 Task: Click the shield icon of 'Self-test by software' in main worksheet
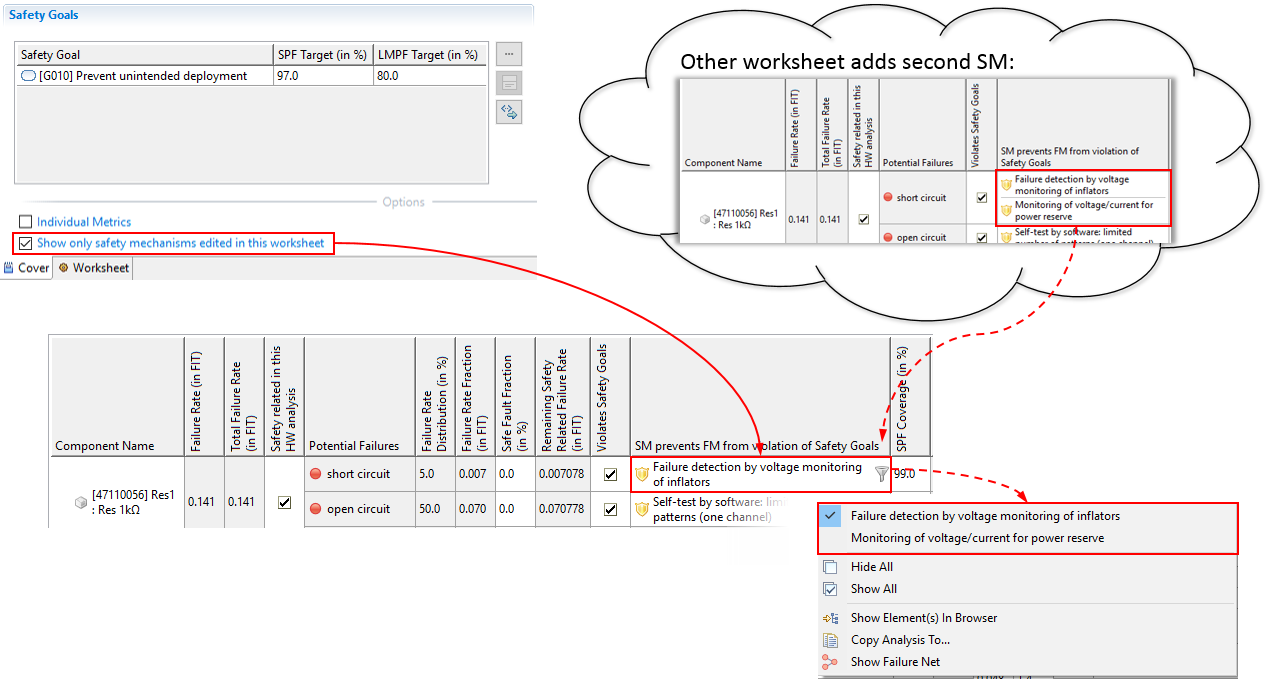tap(642, 509)
